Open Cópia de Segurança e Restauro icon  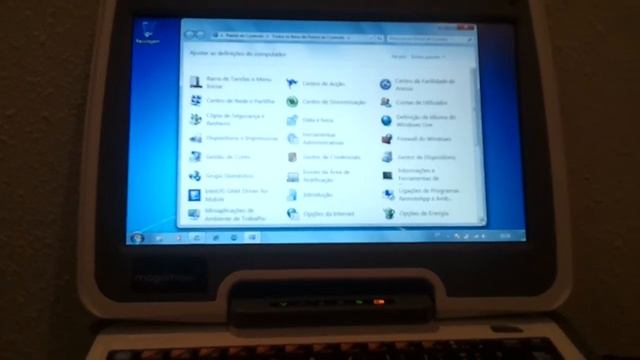(x=196, y=119)
